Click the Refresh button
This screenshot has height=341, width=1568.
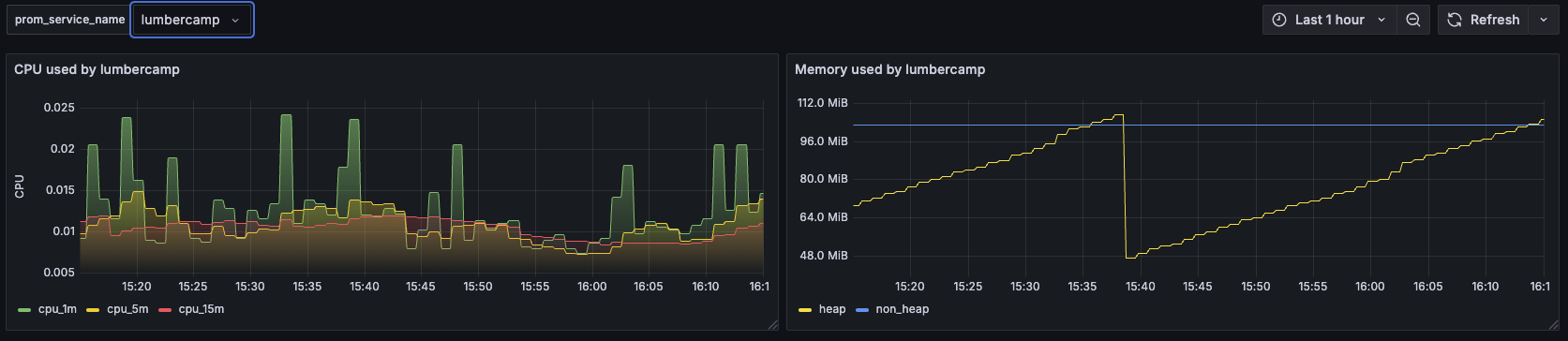(x=1484, y=20)
